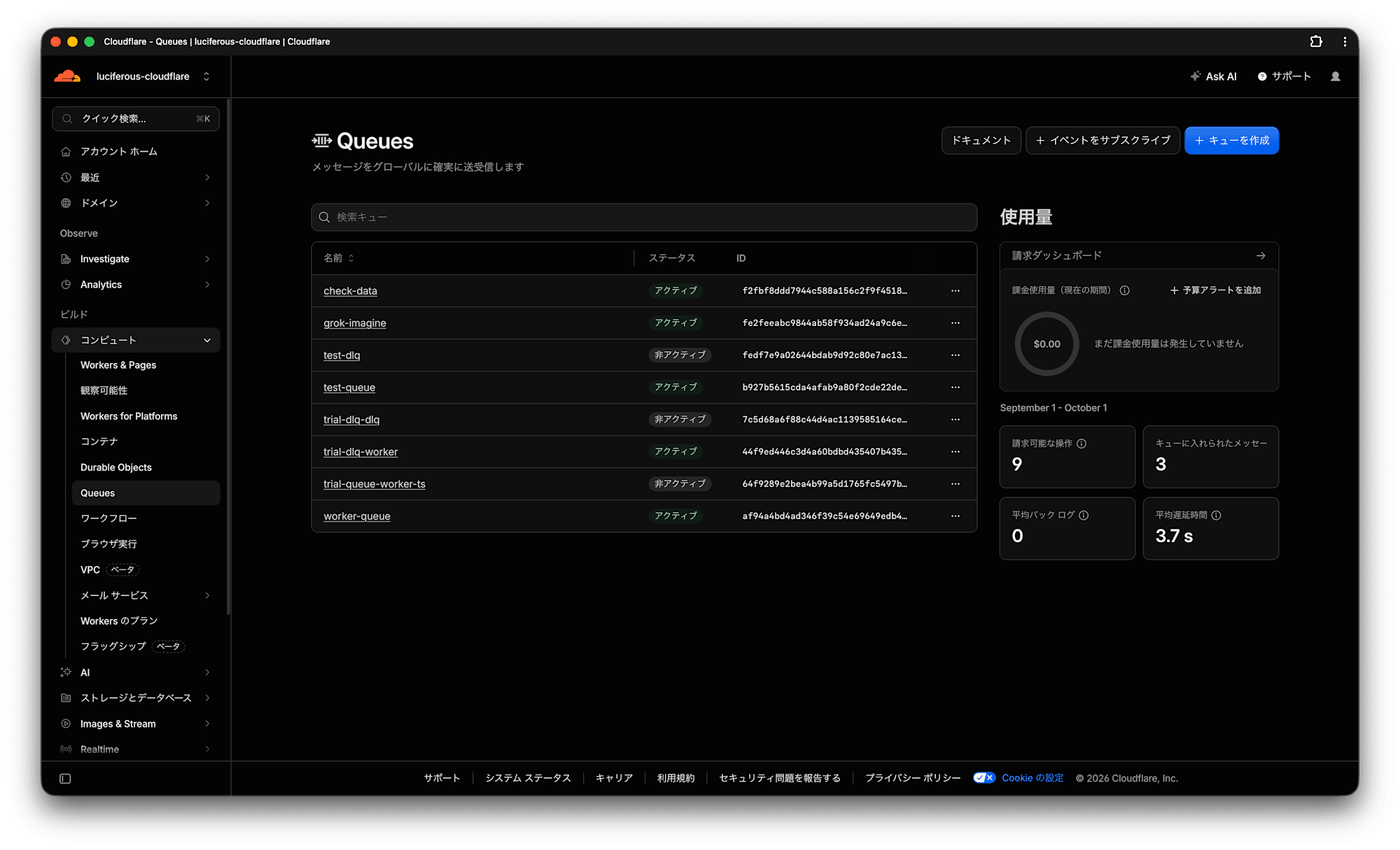Click the システム ステータス footer link
The image size is (1400, 850).
coord(528,778)
